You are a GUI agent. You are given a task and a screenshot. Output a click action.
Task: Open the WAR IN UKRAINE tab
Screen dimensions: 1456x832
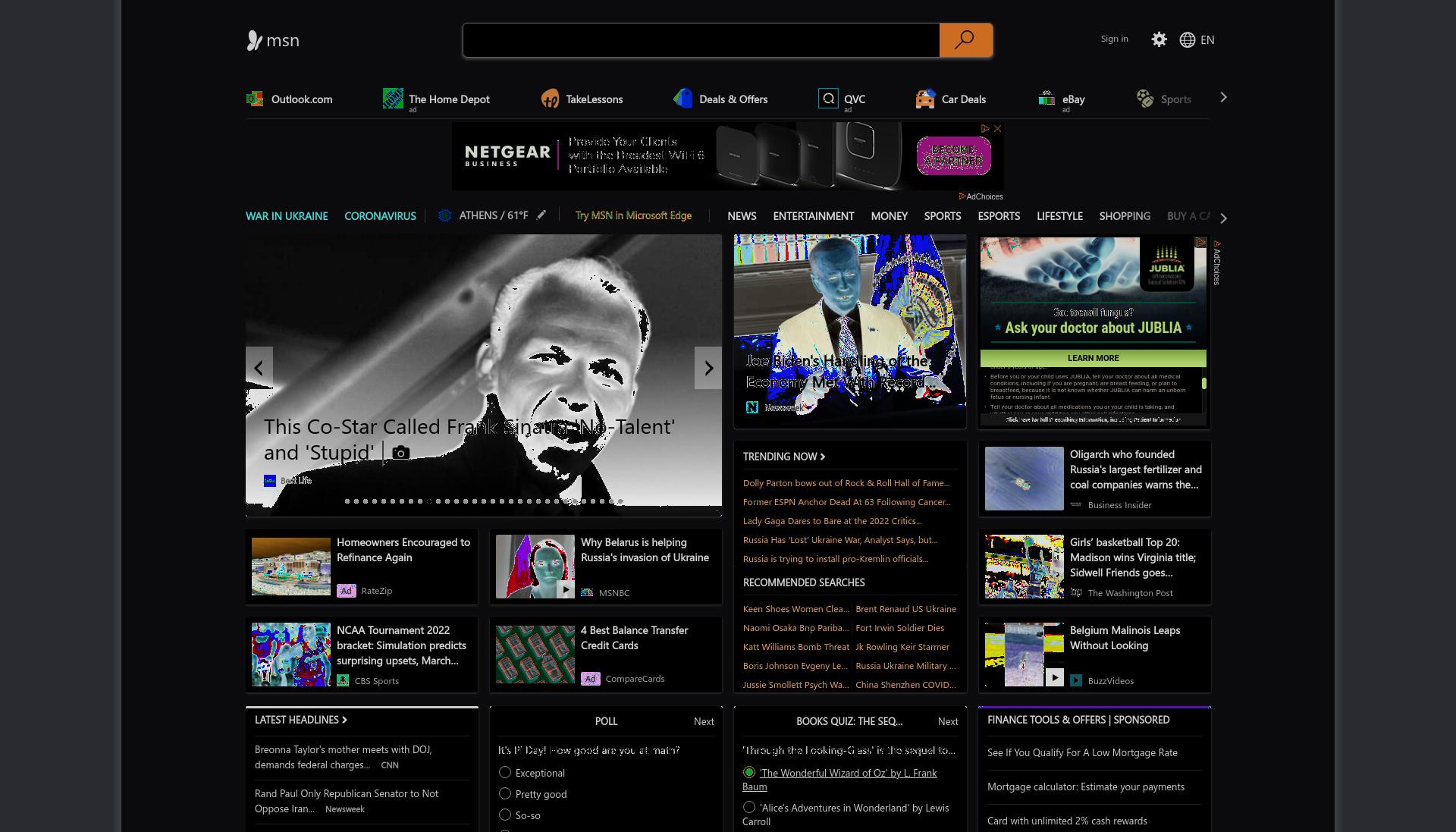287,216
